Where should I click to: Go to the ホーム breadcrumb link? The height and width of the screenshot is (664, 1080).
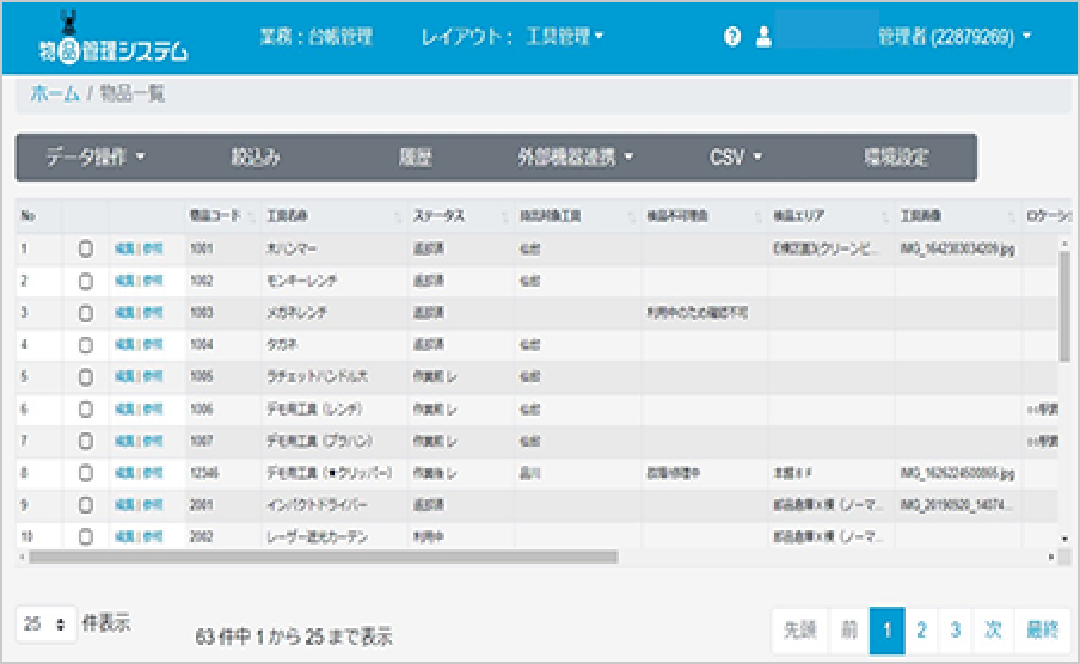[55, 94]
